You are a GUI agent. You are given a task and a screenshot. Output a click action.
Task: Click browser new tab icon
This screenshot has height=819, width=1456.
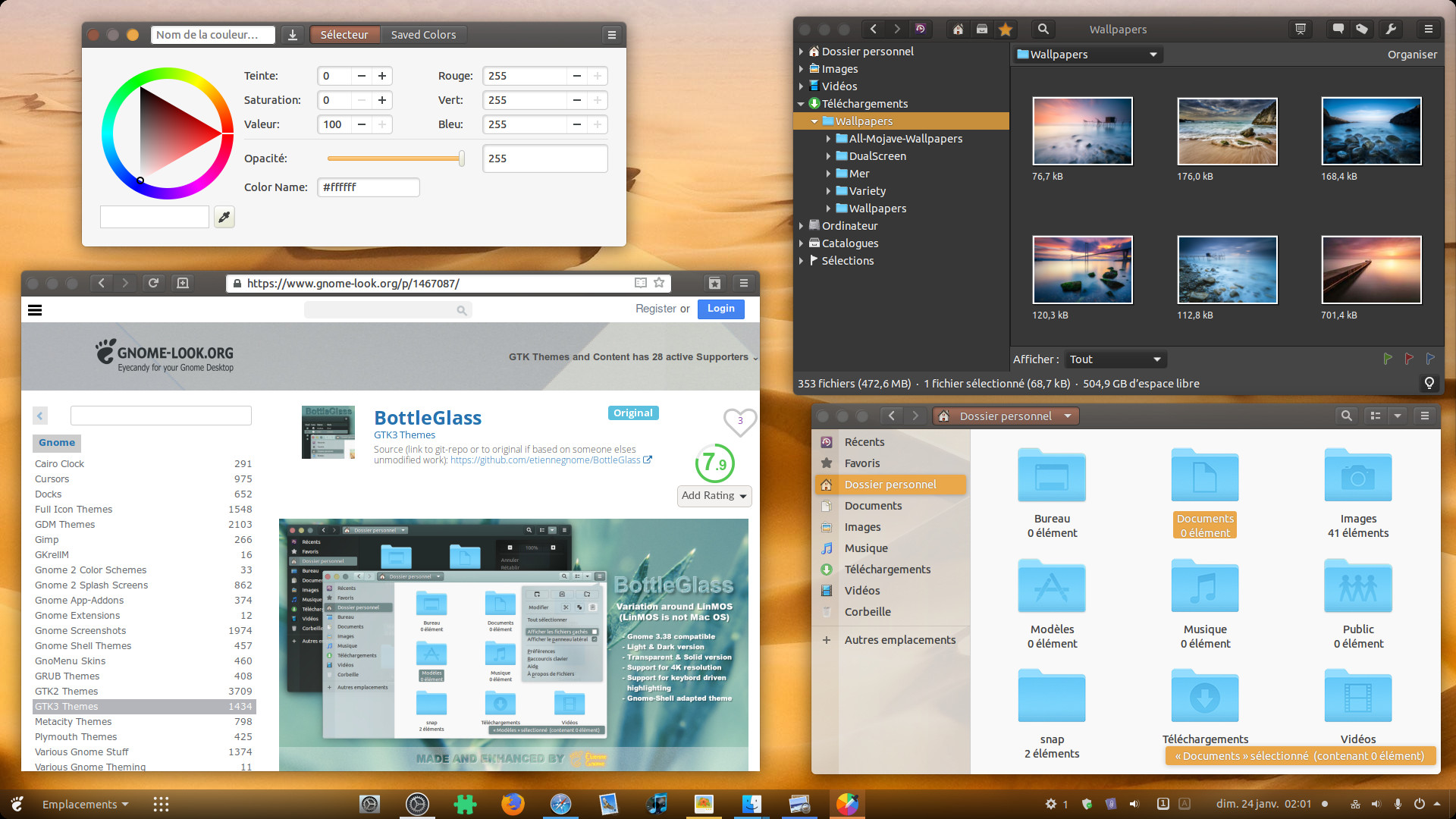click(x=183, y=283)
